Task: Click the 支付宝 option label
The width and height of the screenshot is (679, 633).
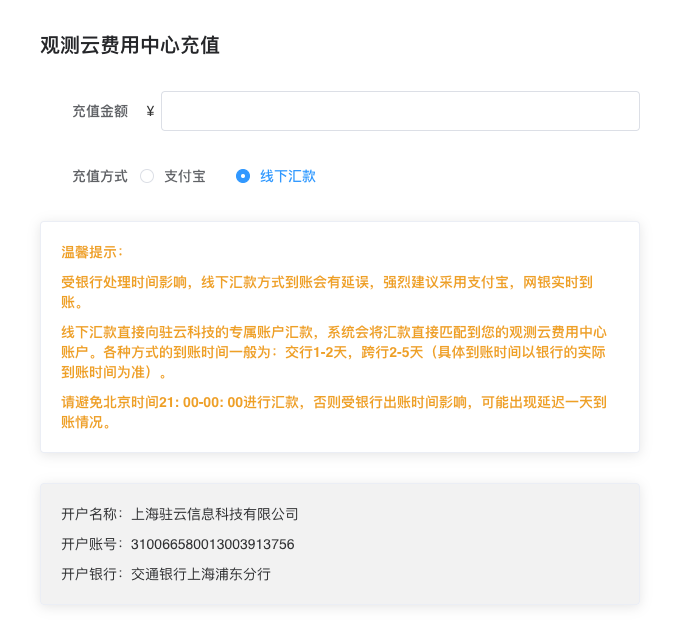Action: pos(185,176)
